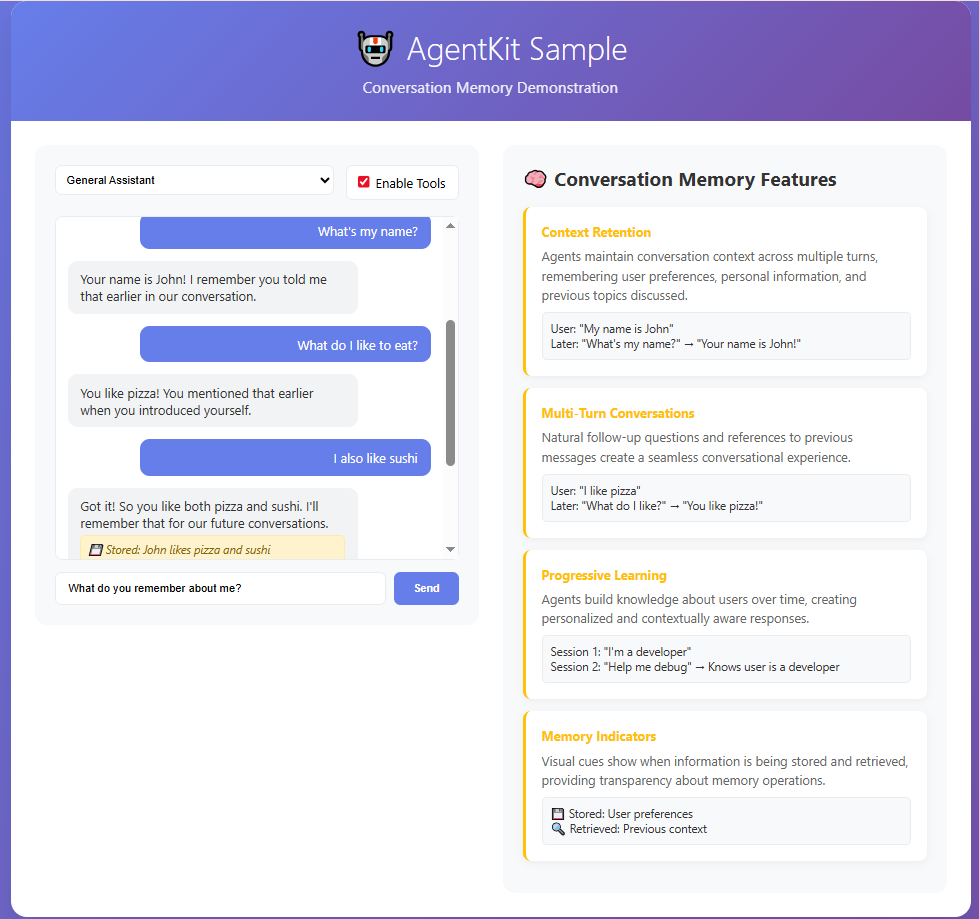Image resolution: width=979 pixels, height=919 pixels.
Task: Click the brain icon beside Conversation Memory Features
Action: coord(535,180)
